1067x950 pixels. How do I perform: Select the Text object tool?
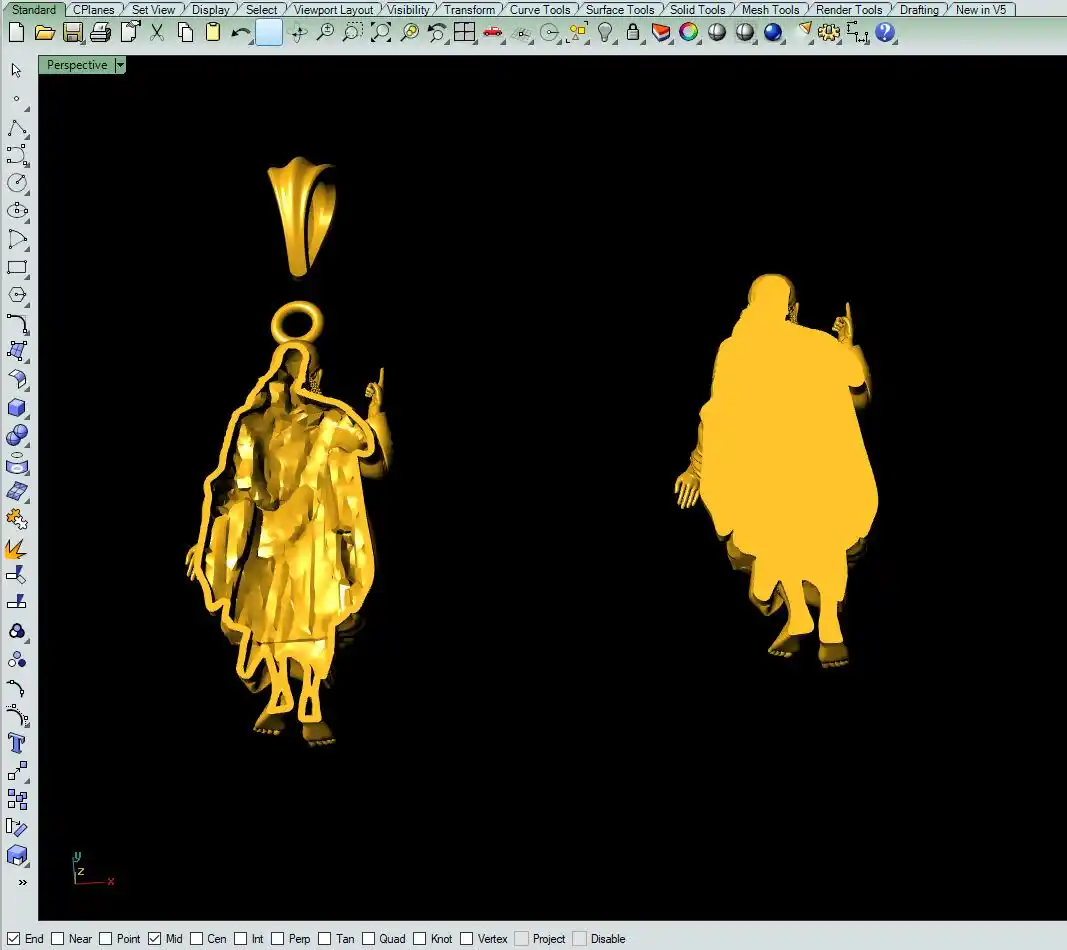17,743
